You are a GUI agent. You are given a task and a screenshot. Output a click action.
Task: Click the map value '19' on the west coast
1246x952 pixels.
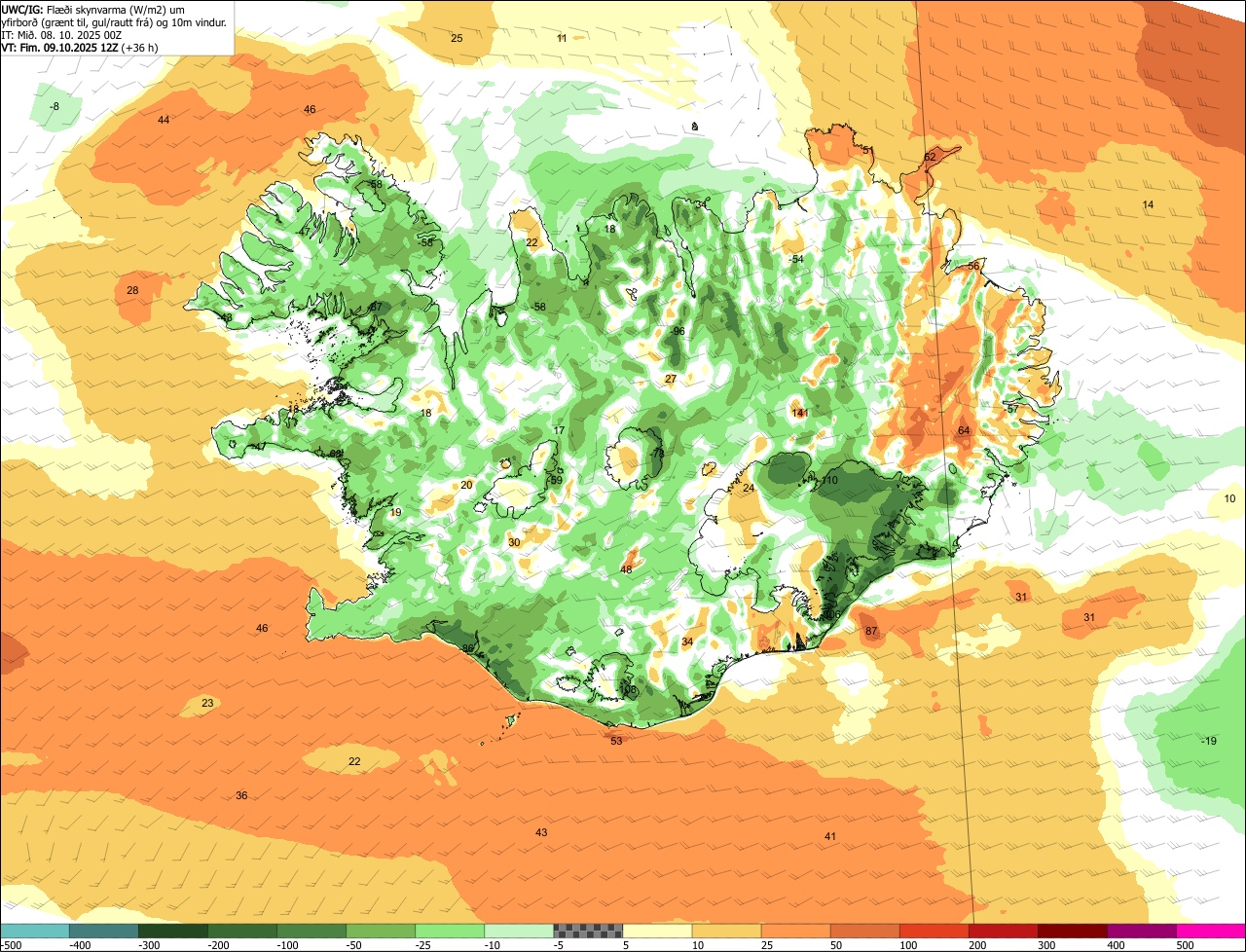pos(395,512)
